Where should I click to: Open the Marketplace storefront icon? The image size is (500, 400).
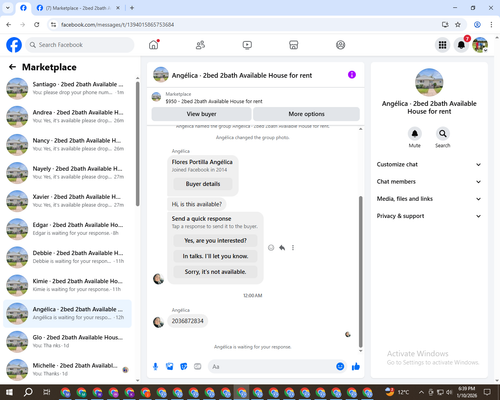294,45
